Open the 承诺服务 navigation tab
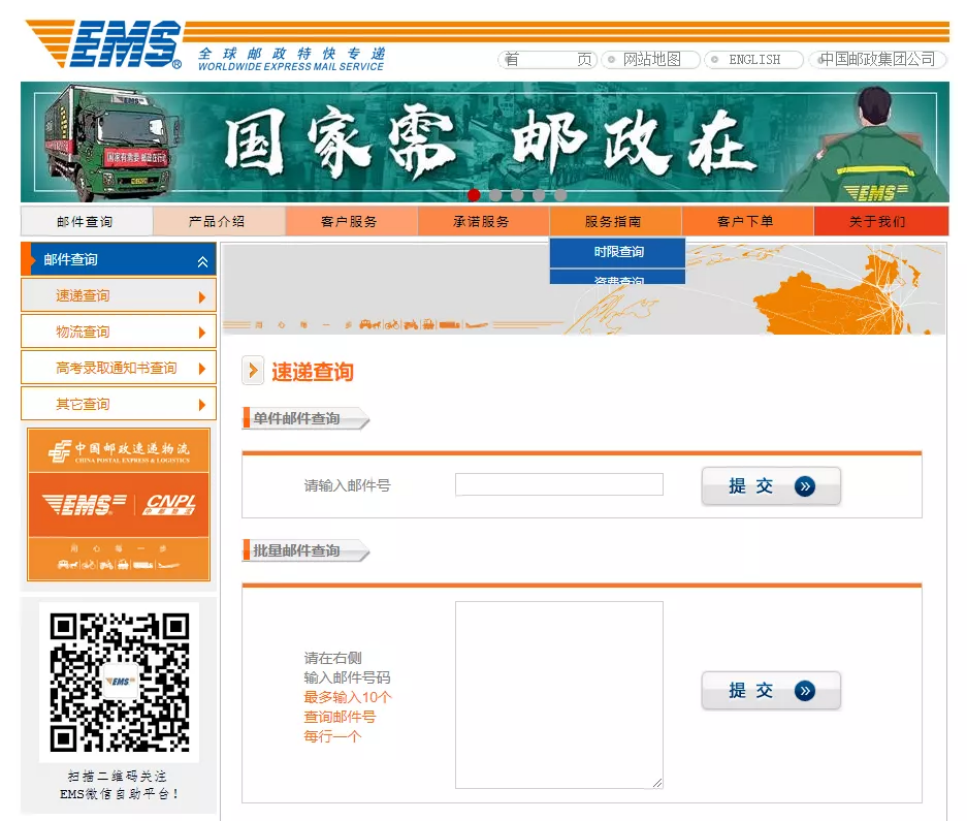 [483, 221]
